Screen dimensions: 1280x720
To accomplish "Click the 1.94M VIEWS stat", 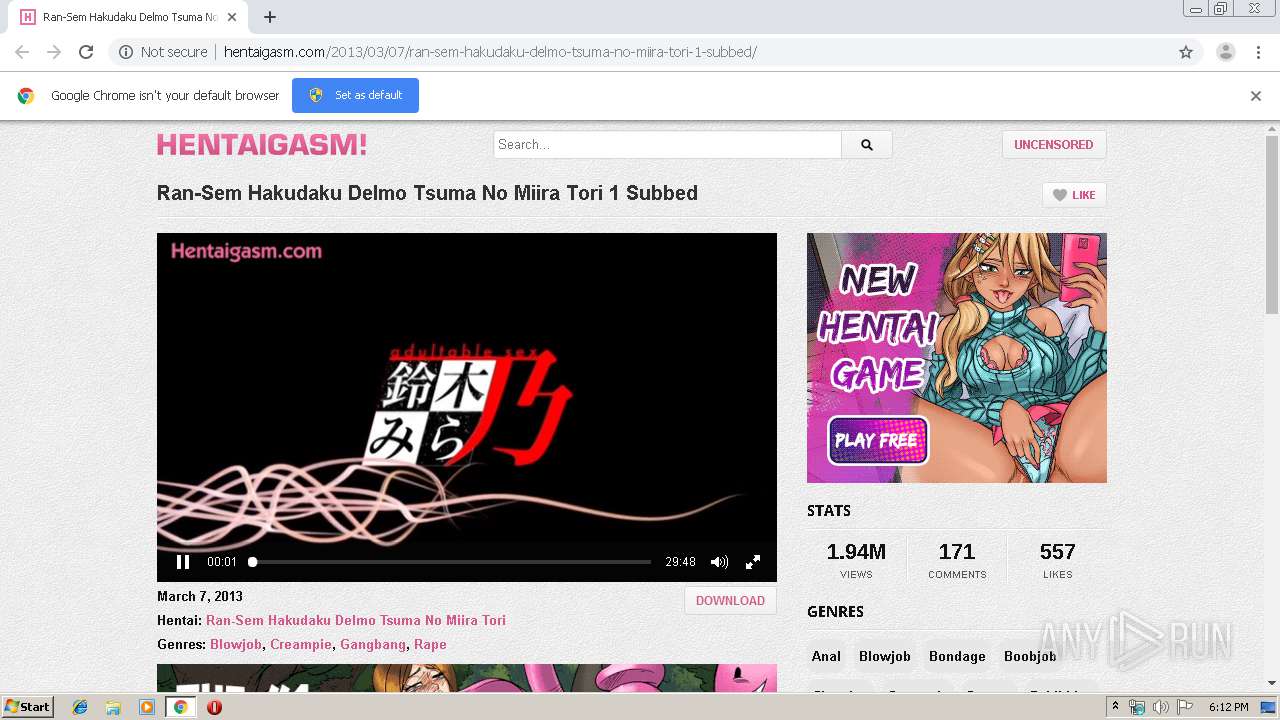I will (x=856, y=560).
